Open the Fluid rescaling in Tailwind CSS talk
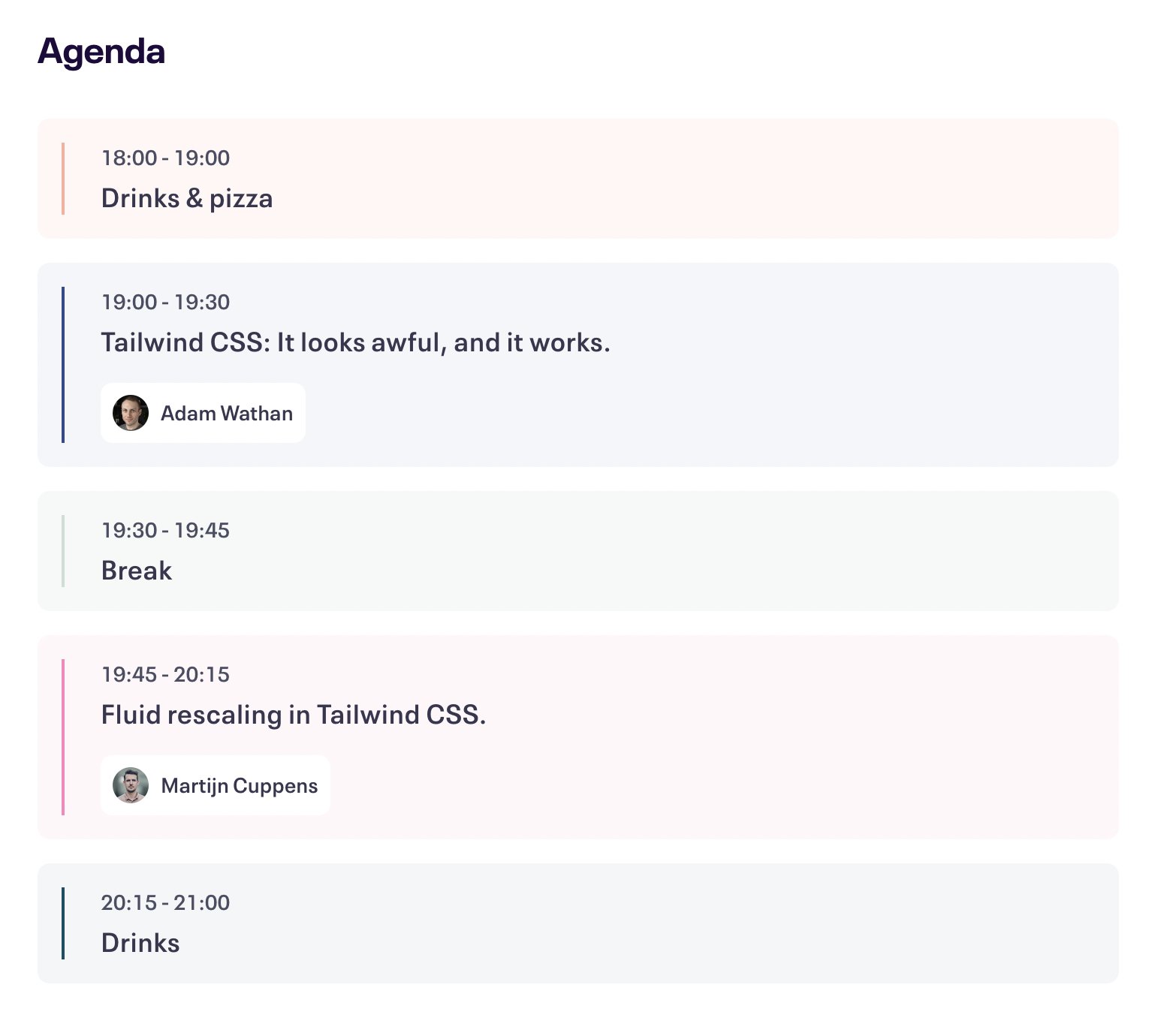Image resolution: width=1161 pixels, height=1036 pixels. pos(294,715)
